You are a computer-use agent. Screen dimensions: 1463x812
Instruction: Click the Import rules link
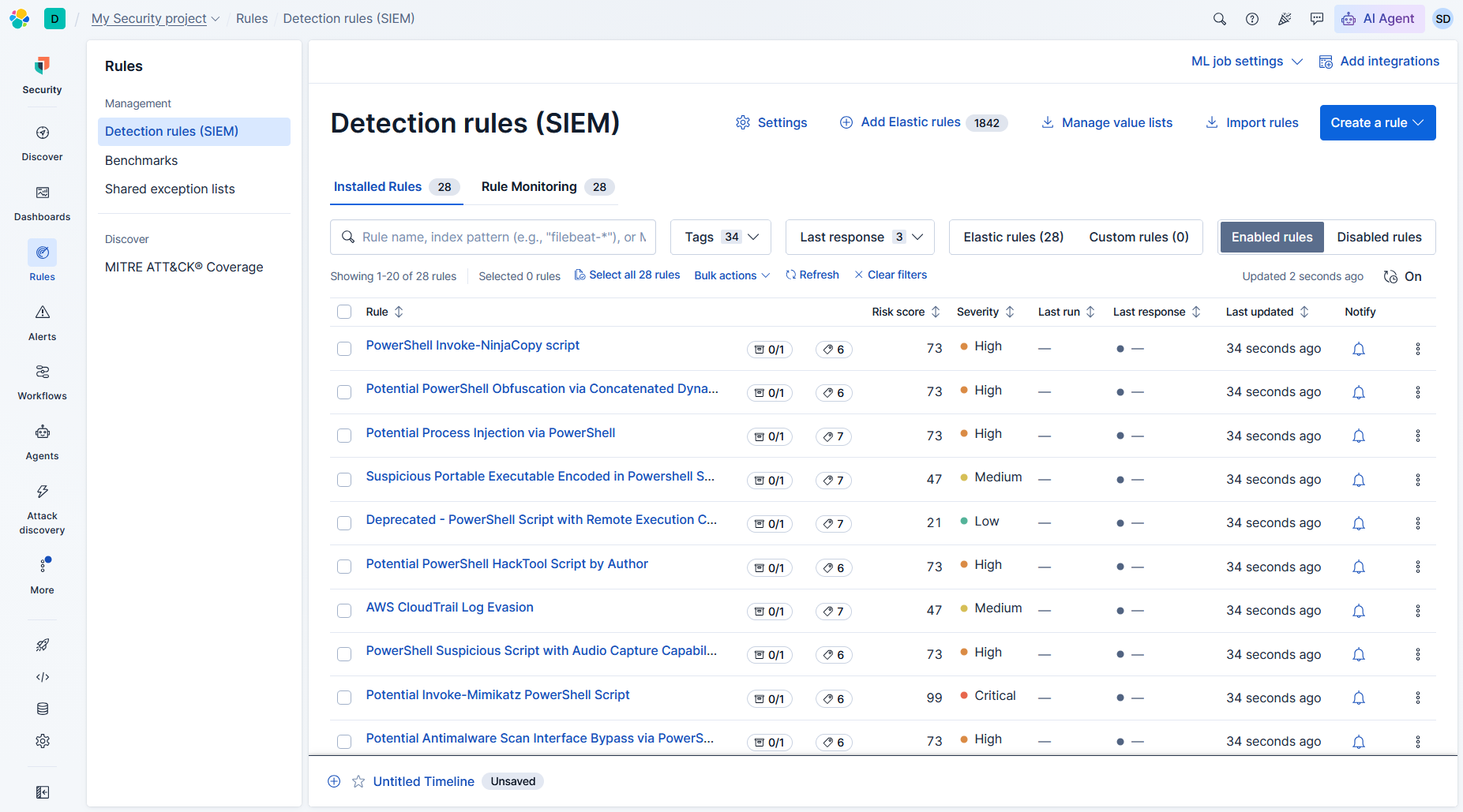tap(1251, 122)
